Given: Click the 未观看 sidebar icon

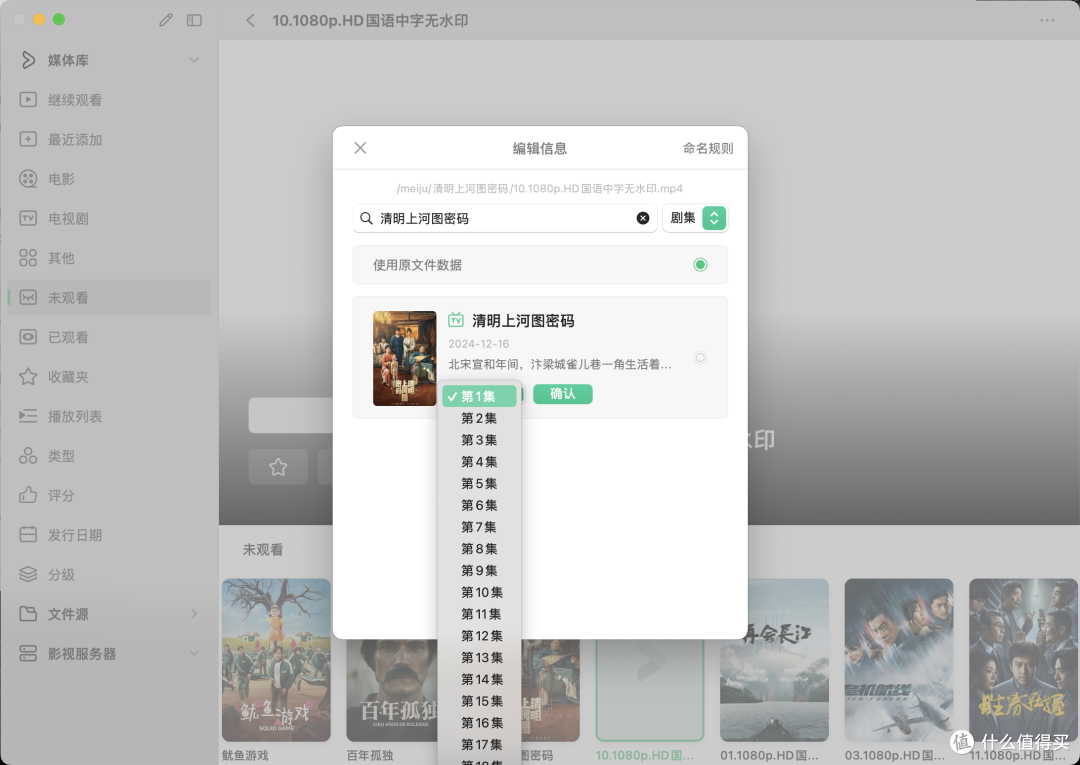Looking at the screenshot, I should coord(28,297).
